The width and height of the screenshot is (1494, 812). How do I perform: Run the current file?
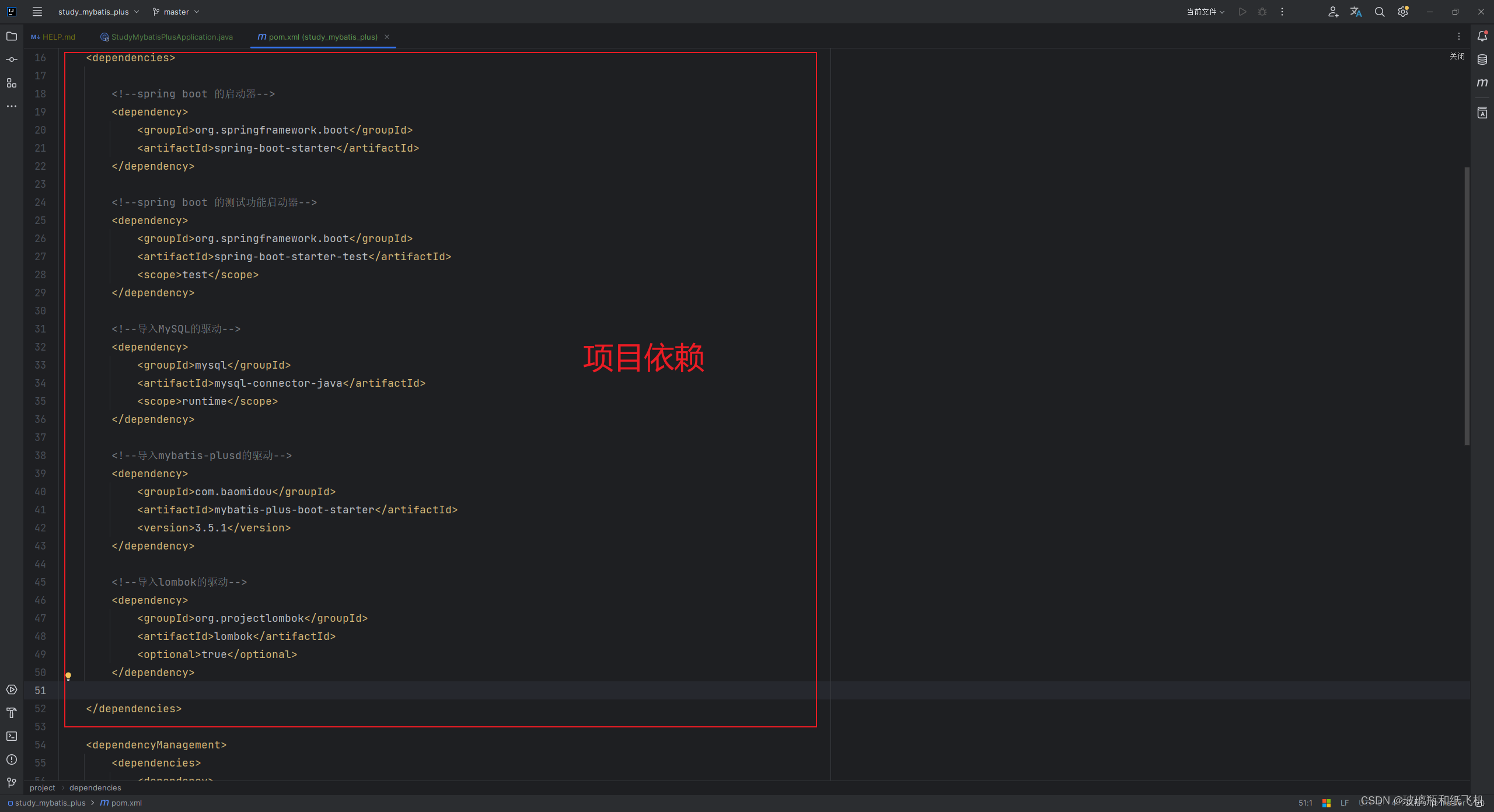tap(1242, 12)
